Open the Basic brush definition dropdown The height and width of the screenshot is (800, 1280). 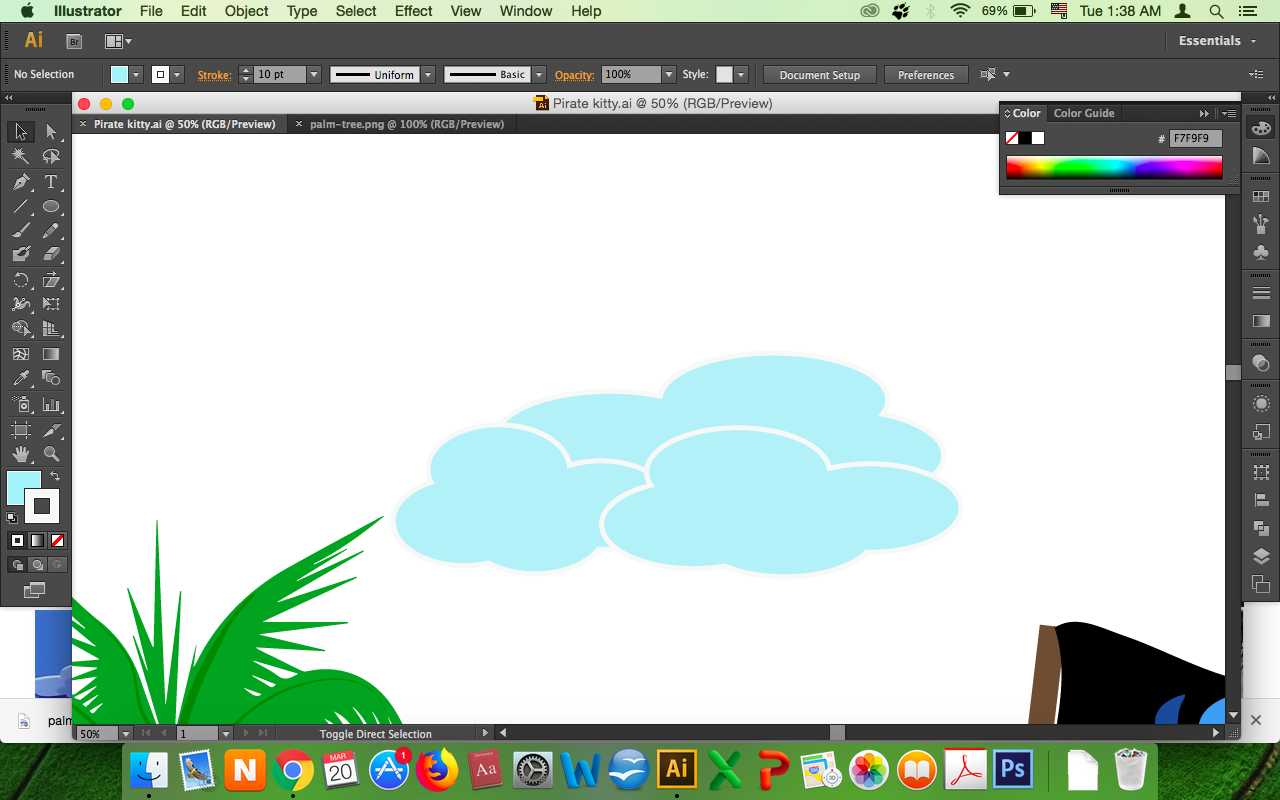pos(539,75)
